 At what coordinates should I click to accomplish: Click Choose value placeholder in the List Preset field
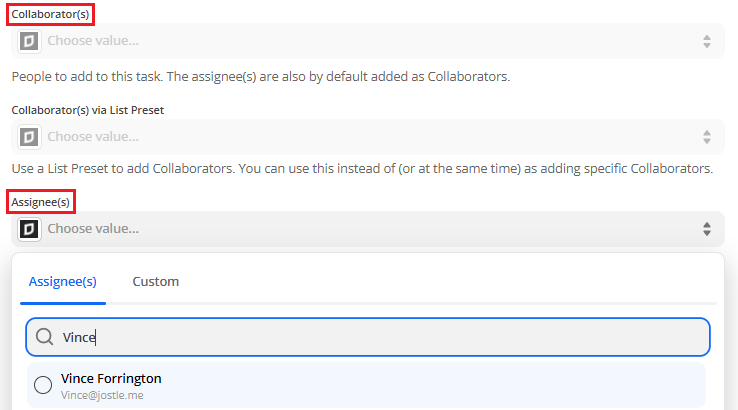tap(93, 137)
